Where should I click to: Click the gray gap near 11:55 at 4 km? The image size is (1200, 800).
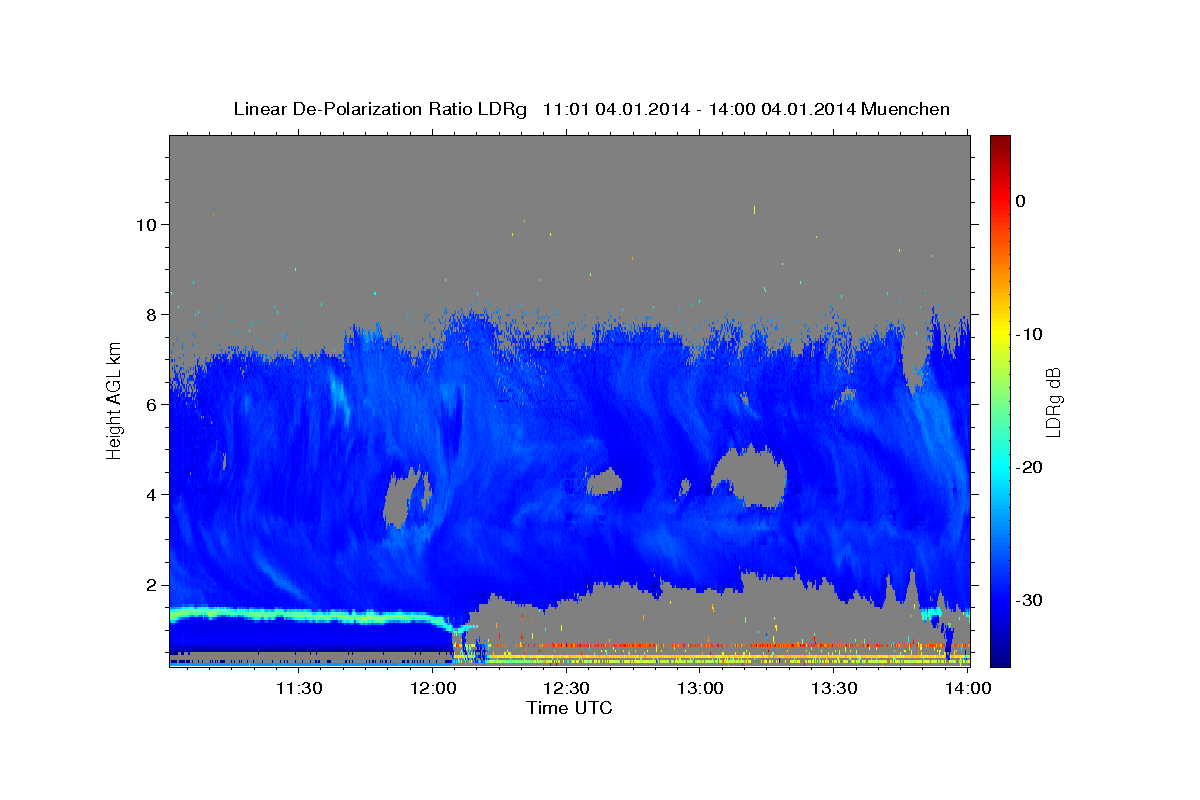406,497
